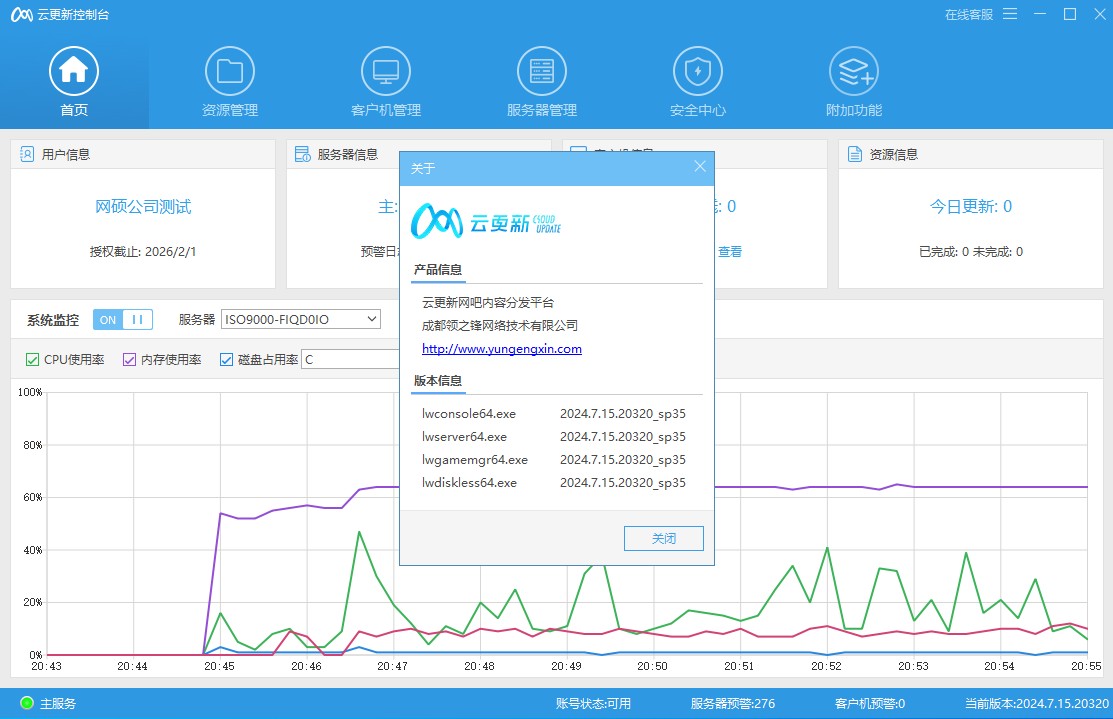Switch to the 首页 tab label
The height and width of the screenshot is (719, 1113).
point(74,110)
